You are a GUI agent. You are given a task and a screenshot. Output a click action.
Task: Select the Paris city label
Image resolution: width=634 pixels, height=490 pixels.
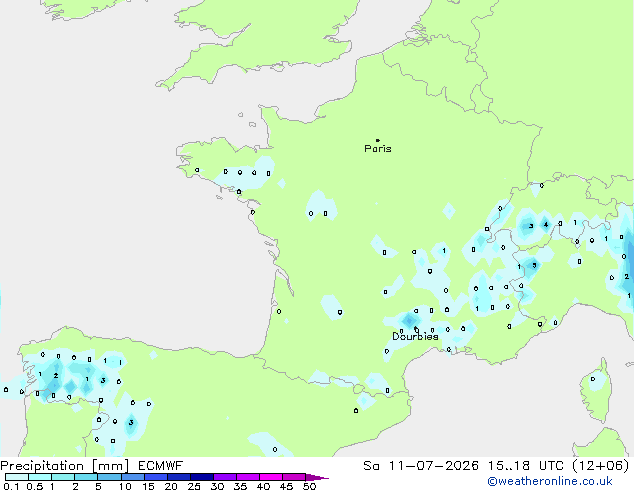tap(378, 149)
